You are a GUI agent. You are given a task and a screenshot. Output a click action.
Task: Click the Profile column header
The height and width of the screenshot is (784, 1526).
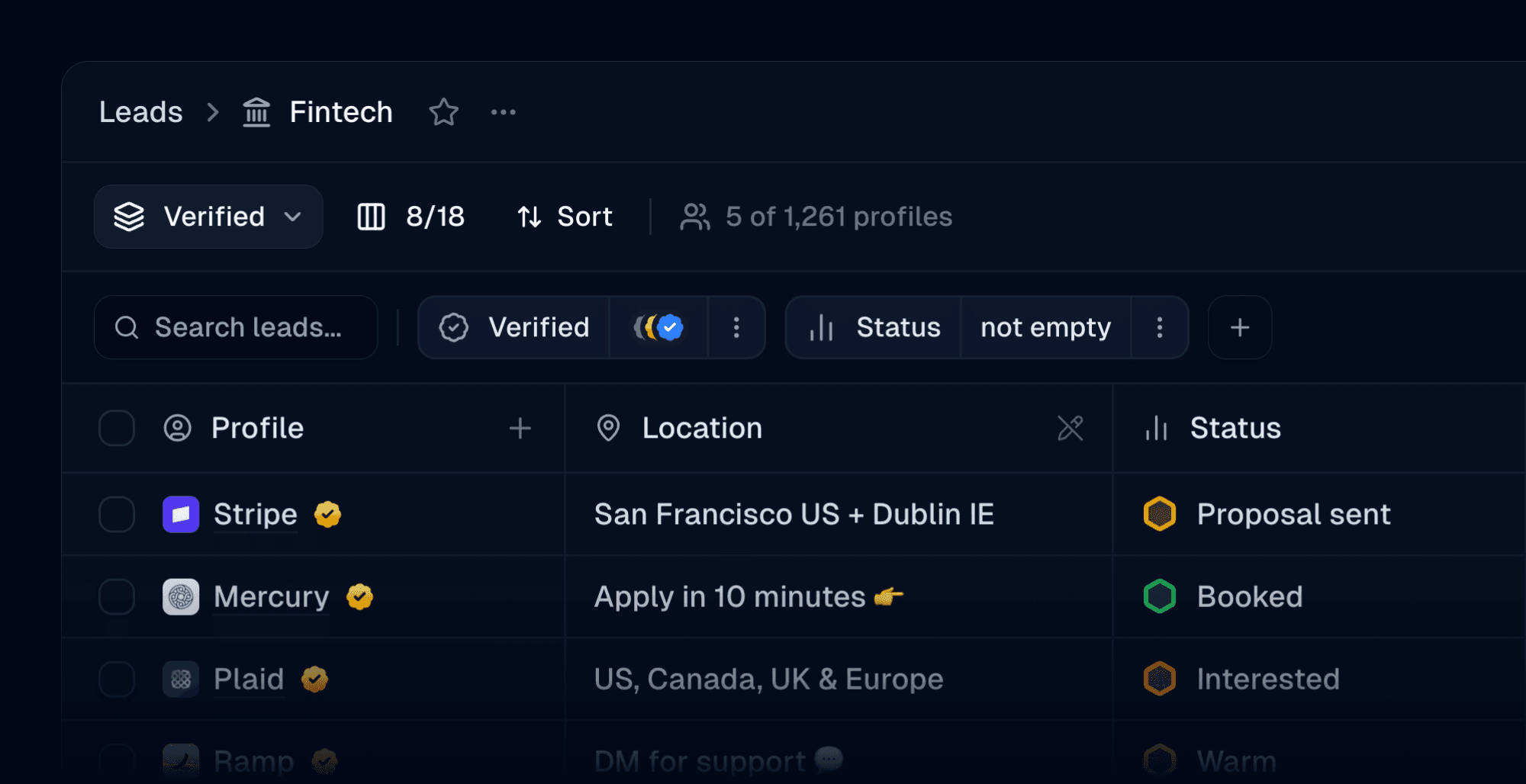pyautogui.click(x=258, y=428)
